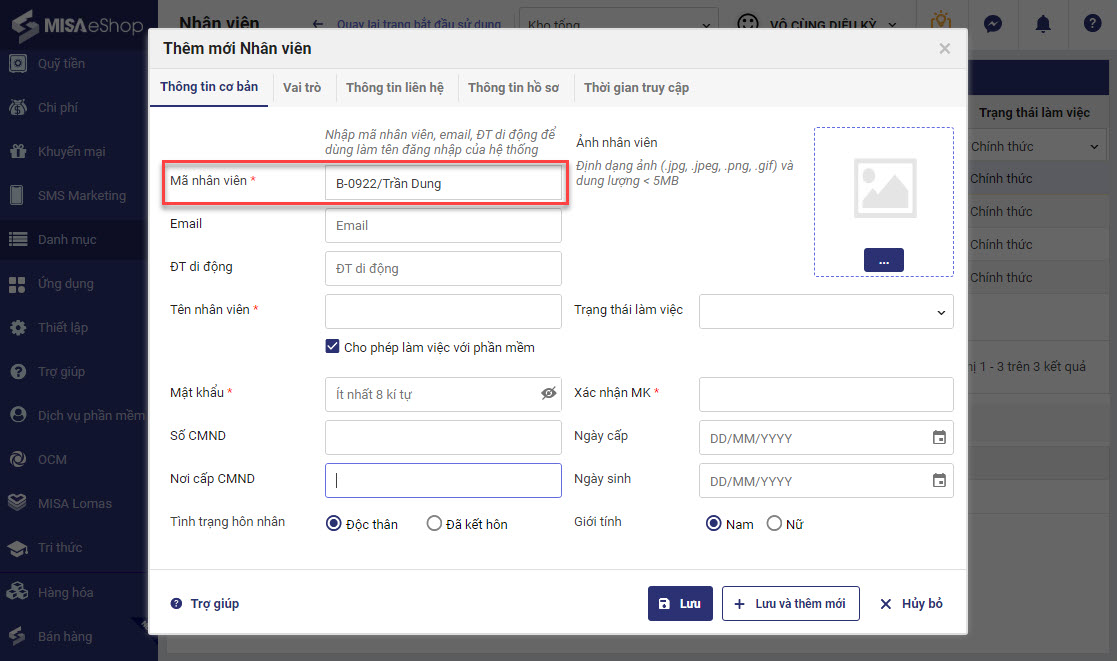Click the employee photo placeholder

point(885,188)
